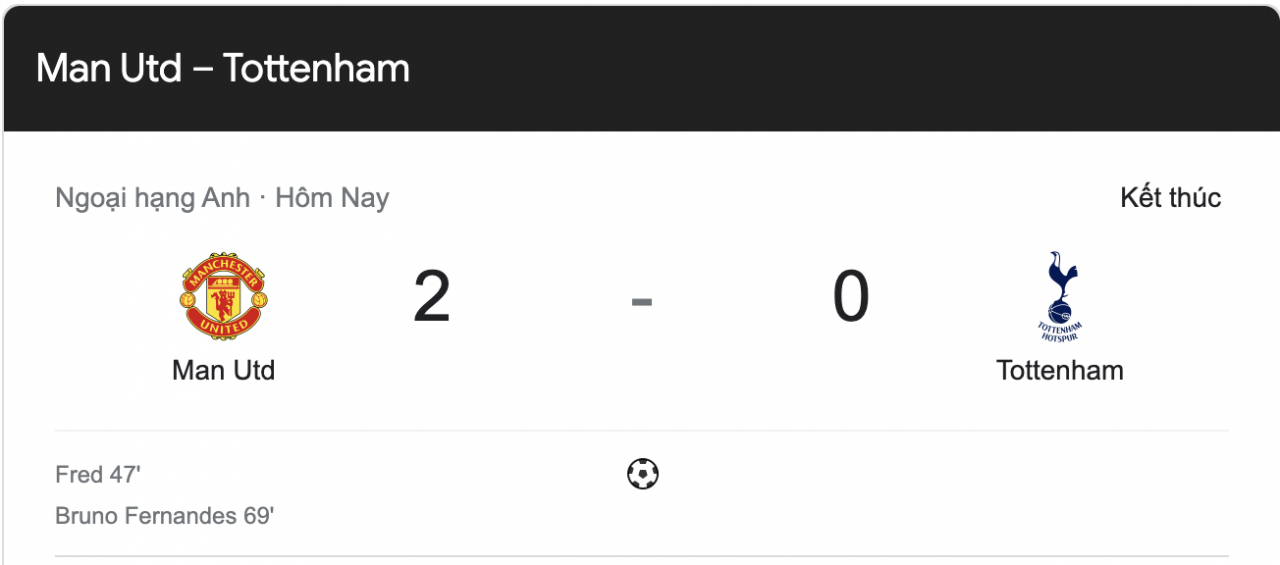Image resolution: width=1280 pixels, height=565 pixels.
Task: Click the Manchester United club crest
Action: pyautogui.click(x=223, y=296)
